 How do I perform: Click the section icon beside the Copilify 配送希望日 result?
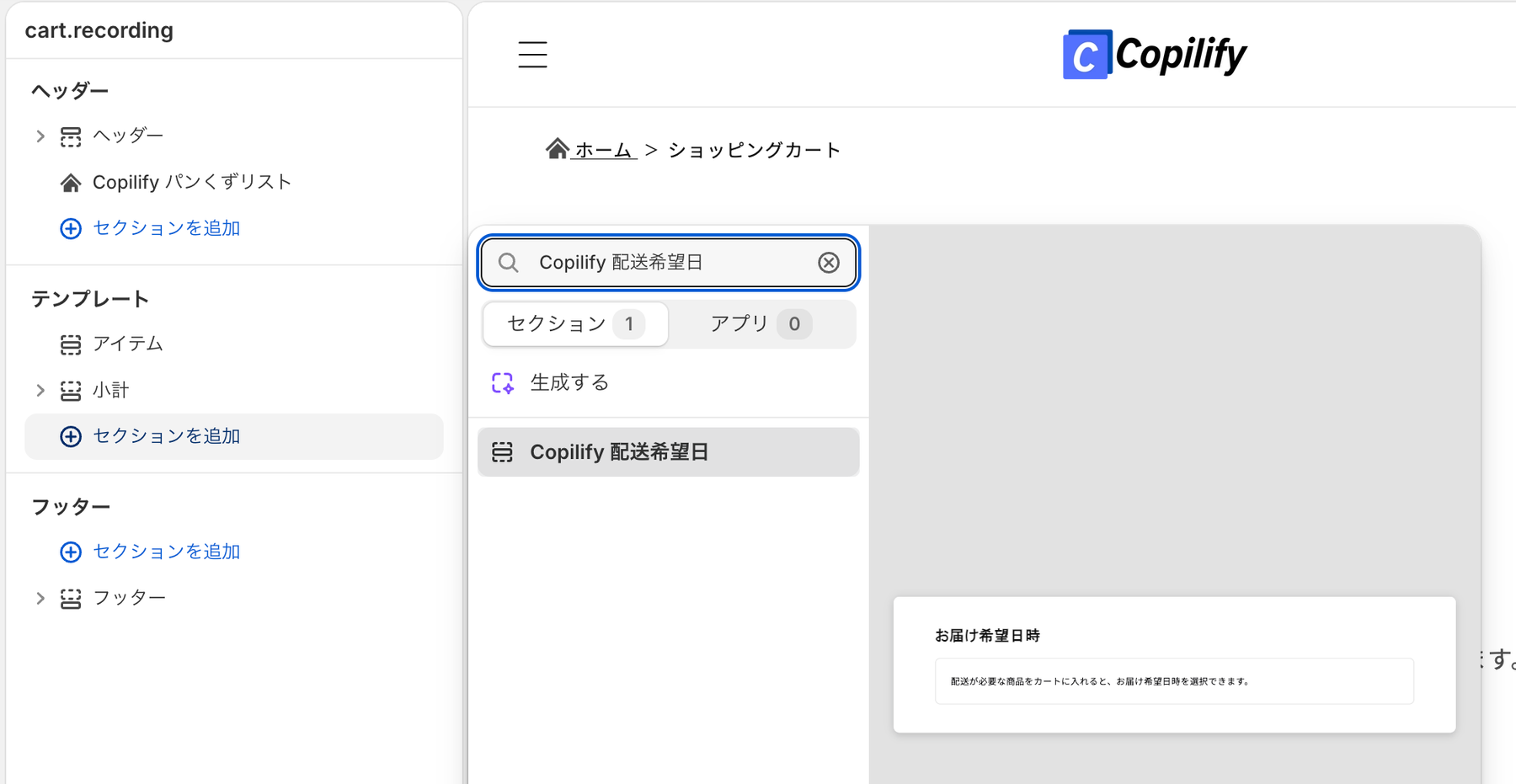coord(502,452)
